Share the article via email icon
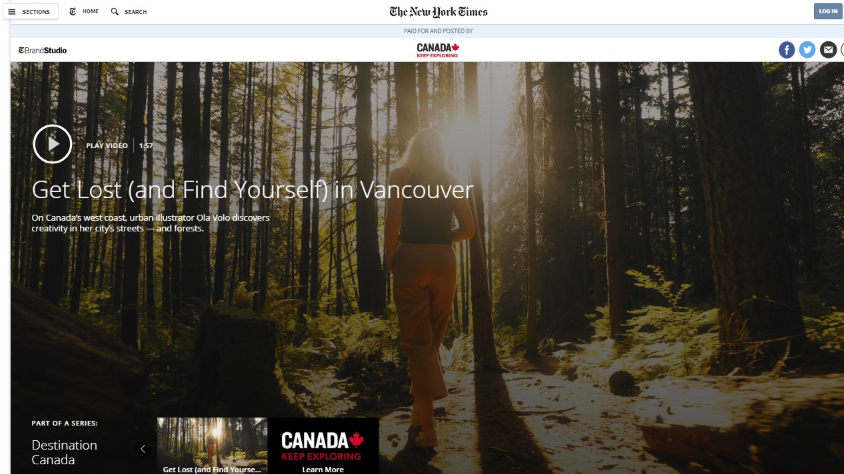 coord(828,50)
